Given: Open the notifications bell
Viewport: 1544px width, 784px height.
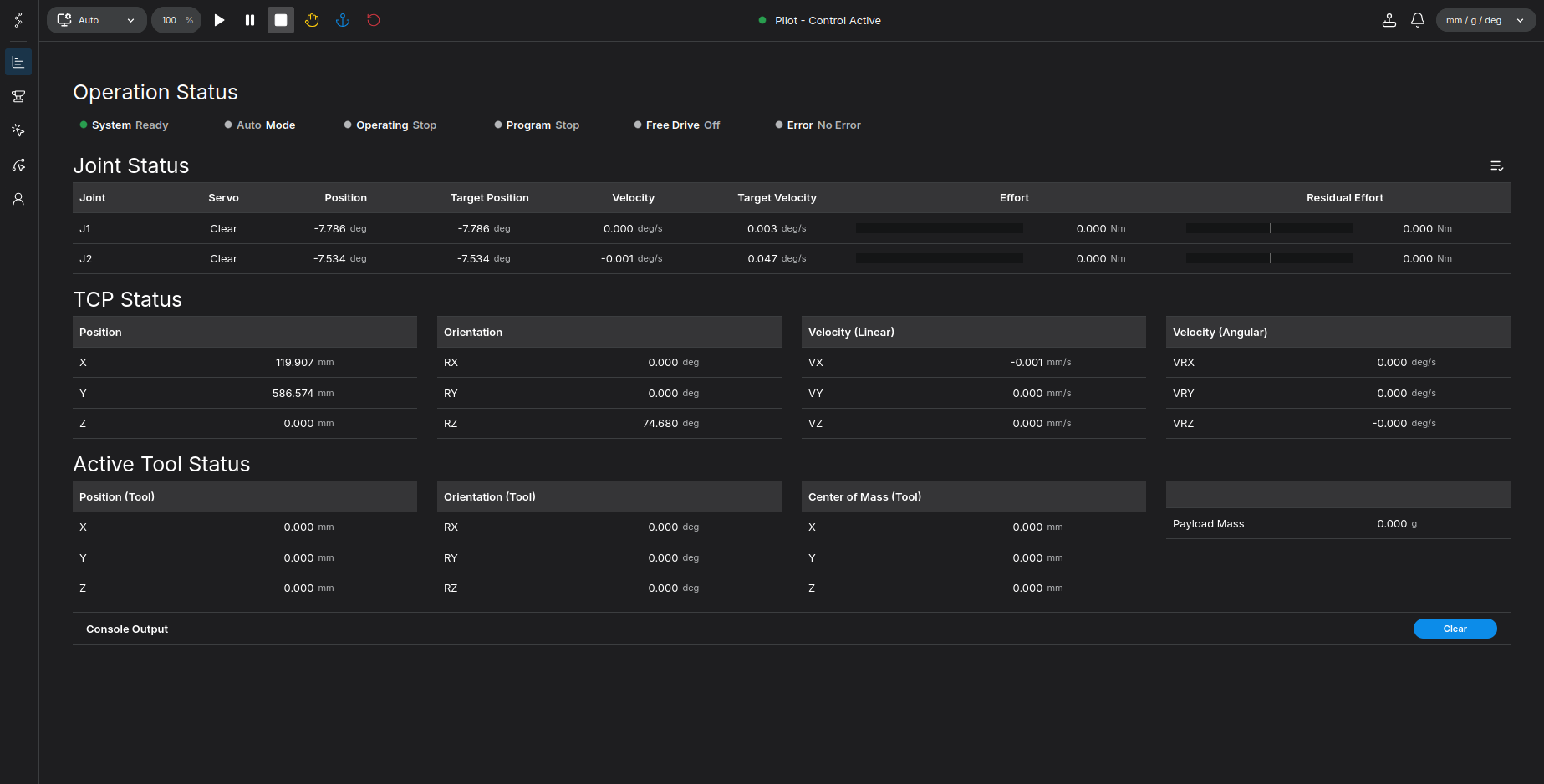Looking at the screenshot, I should point(1418,20).
